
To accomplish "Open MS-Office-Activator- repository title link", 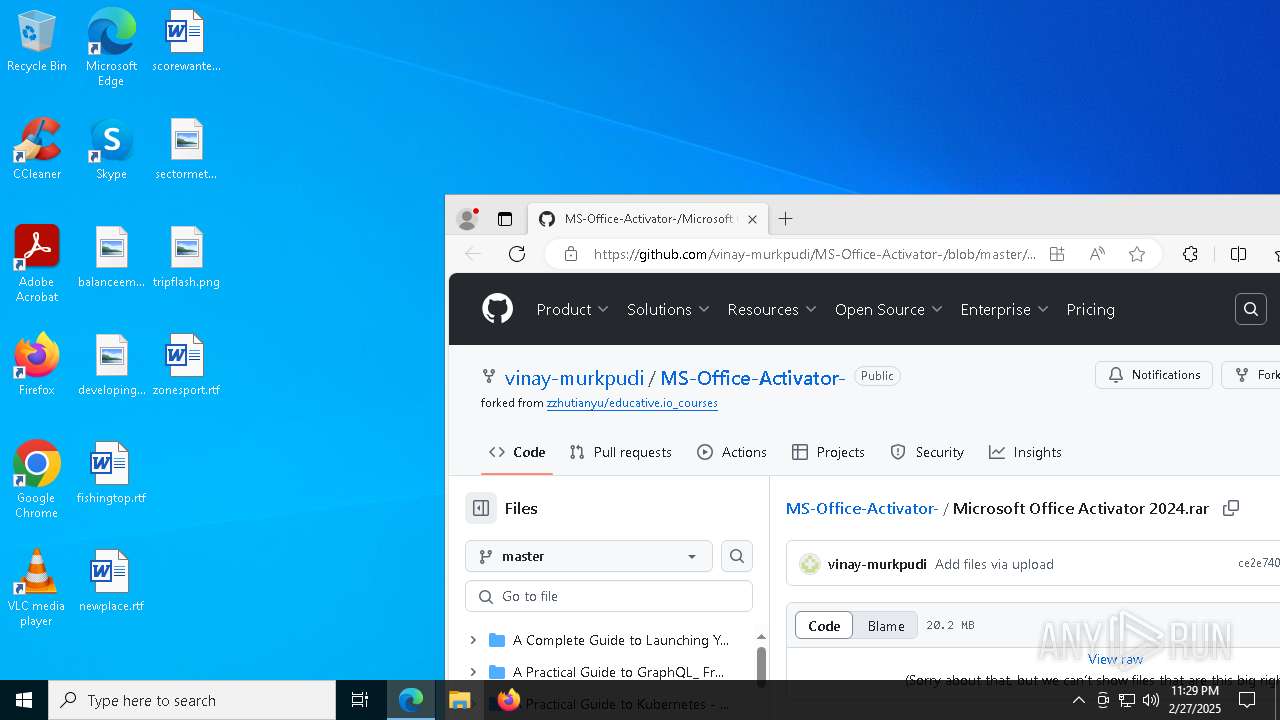I will point(753,378).
